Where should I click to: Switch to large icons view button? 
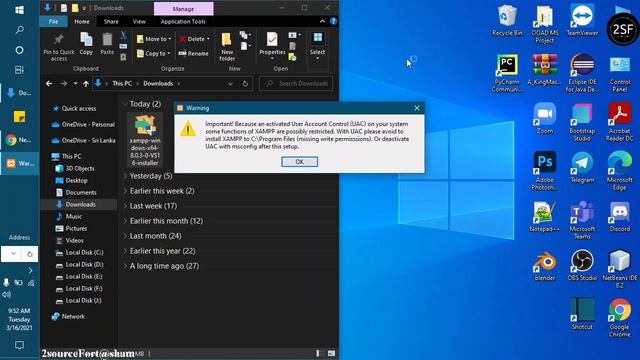(x=331, y=353)
